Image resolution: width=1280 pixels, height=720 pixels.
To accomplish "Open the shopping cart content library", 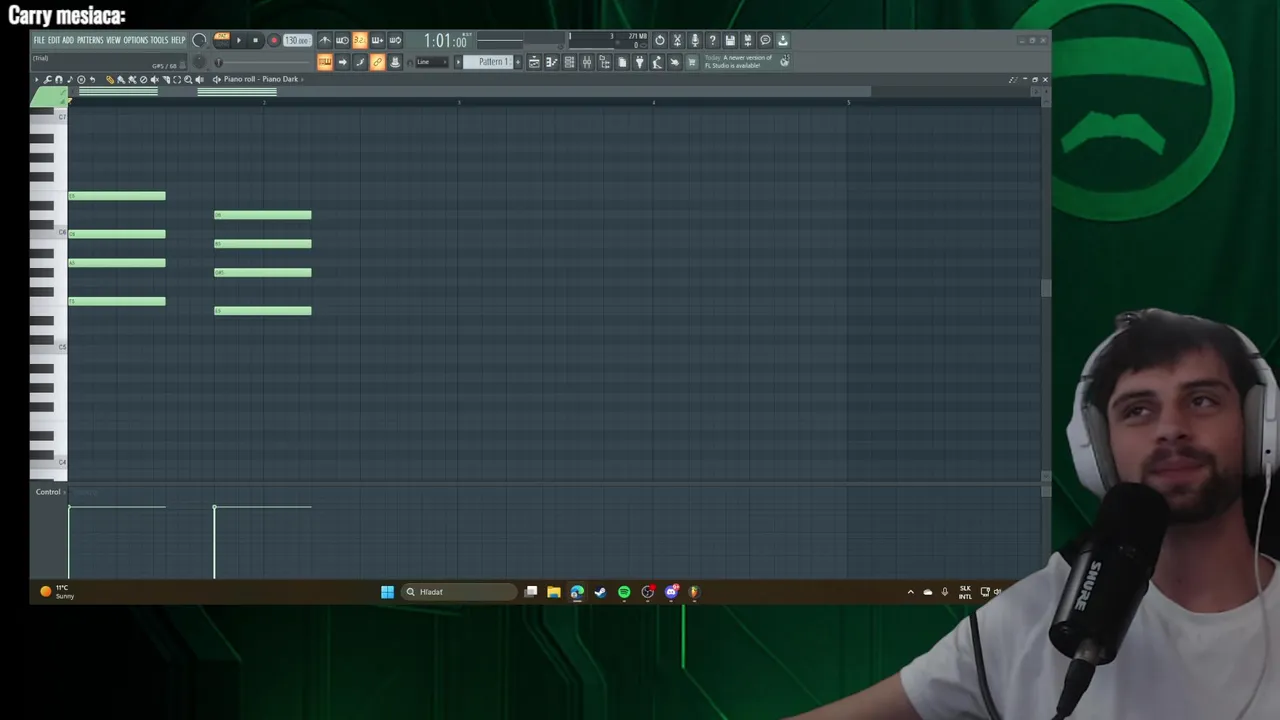I will [692, 62].
